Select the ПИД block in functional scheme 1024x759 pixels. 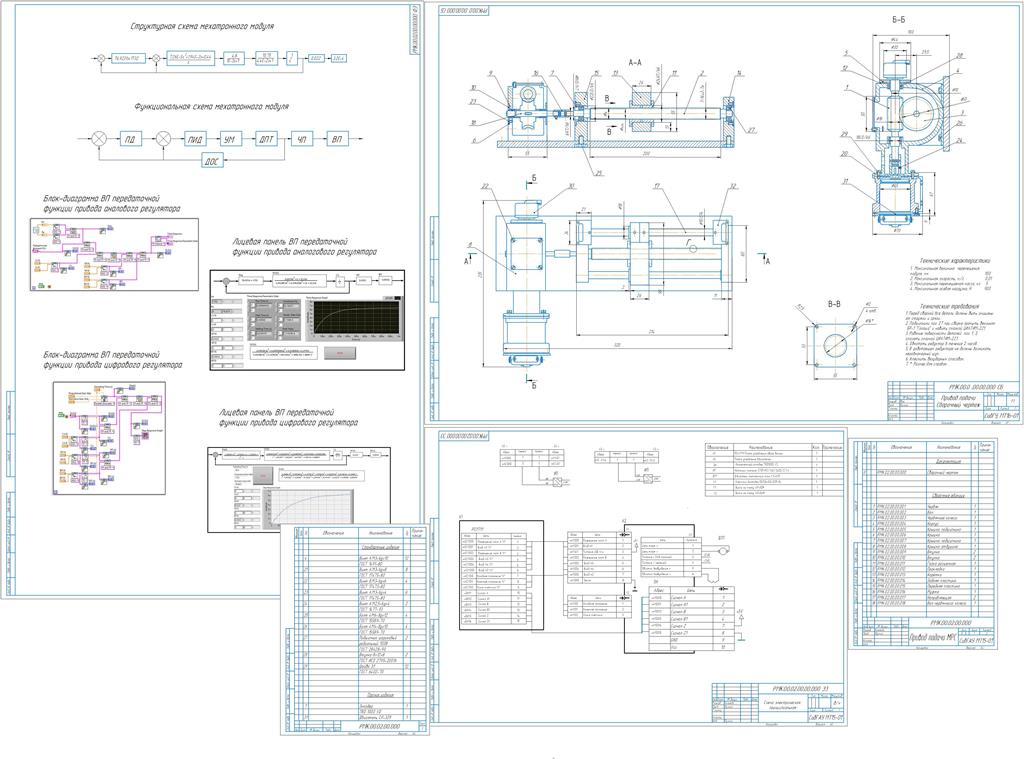pyautogui.click(x=195, y=139)
